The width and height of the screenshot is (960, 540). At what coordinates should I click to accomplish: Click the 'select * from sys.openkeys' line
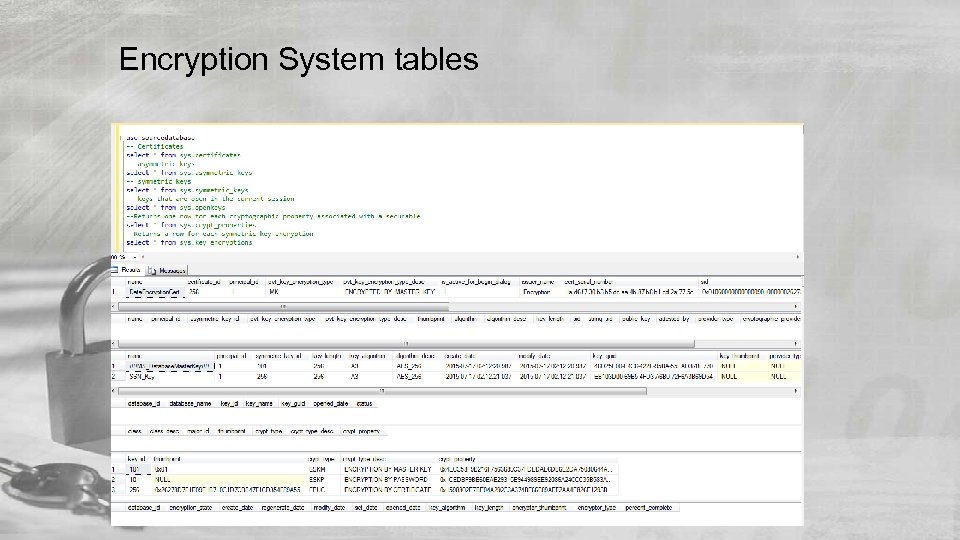(x=176, y=208)
